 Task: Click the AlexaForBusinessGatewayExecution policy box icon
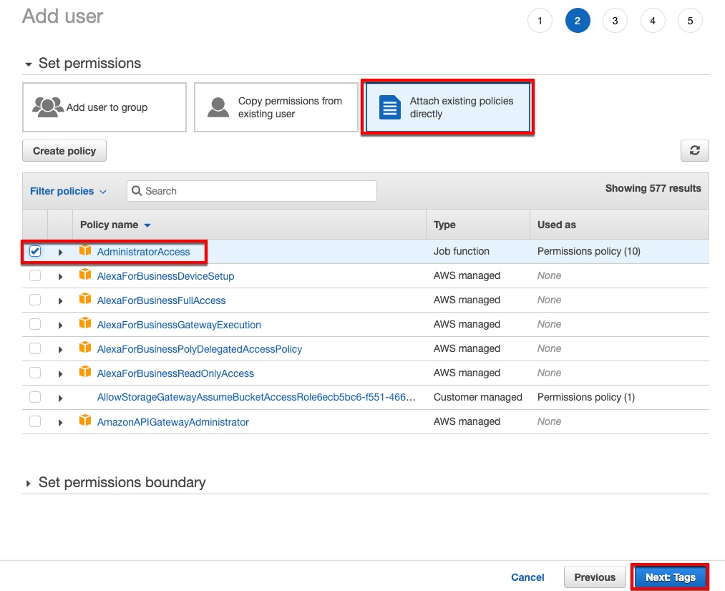pyautogui.click(x=85, y=323)
